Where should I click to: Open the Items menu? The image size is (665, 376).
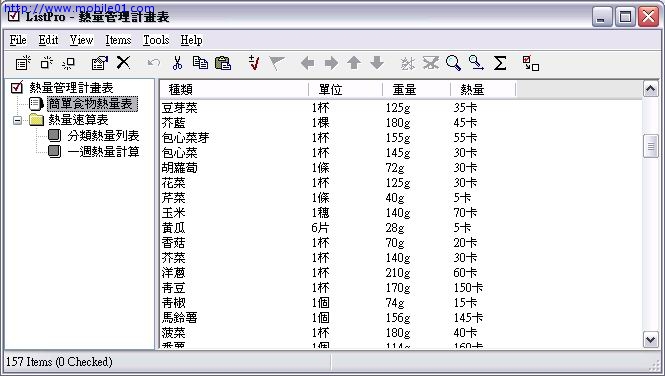point(118,40)
